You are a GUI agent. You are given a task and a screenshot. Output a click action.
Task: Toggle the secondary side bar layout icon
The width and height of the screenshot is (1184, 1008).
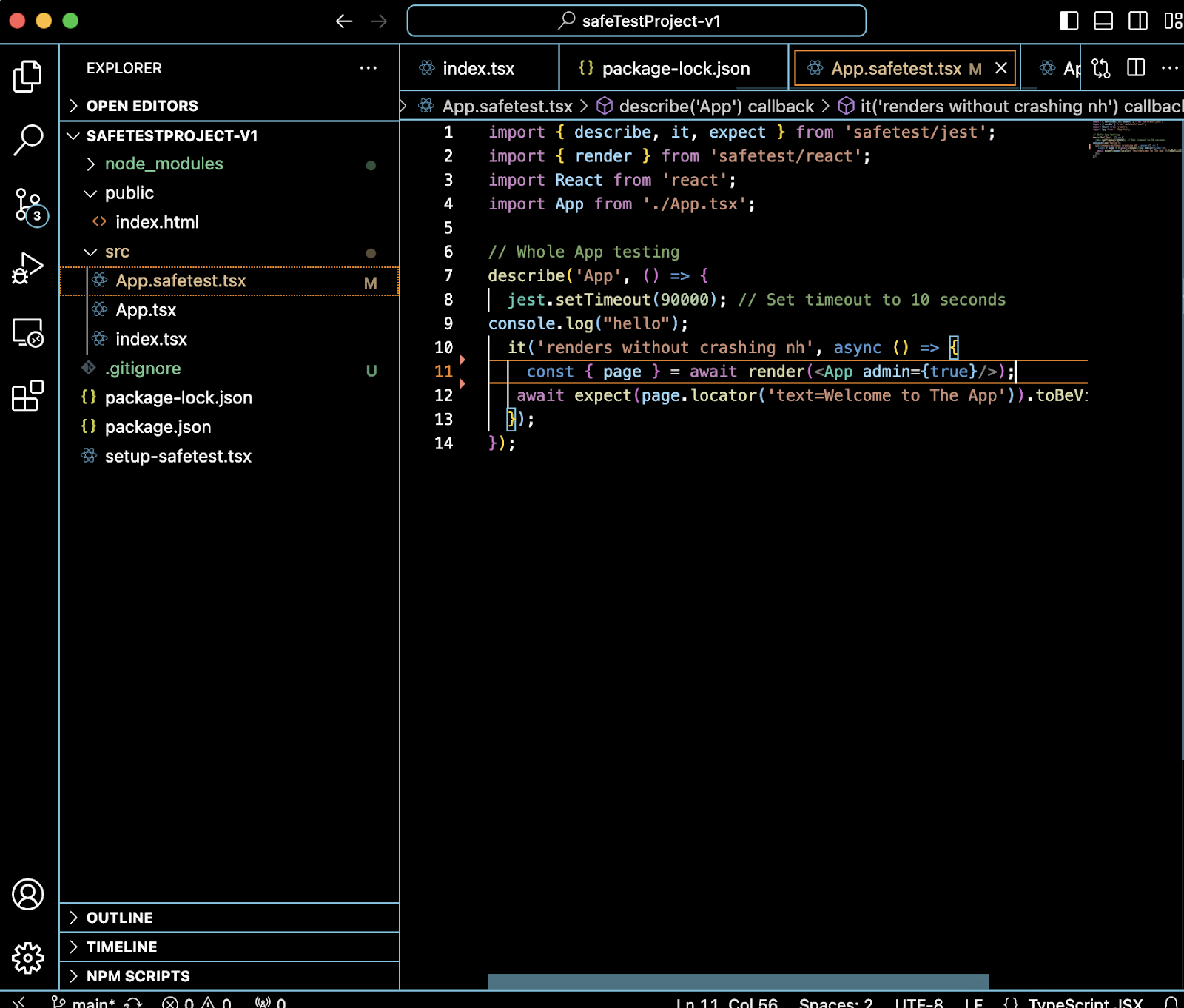1138,21
